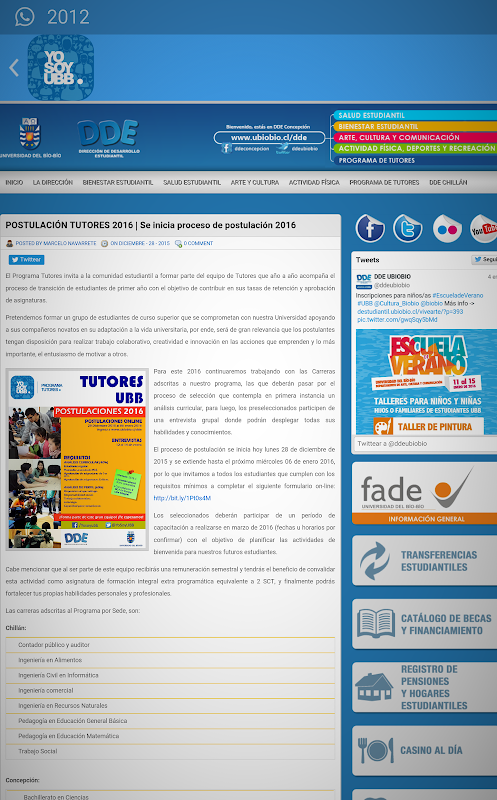
Task: Open DDE CHILLÁN menu item
Action: click(x=448, y=182)
